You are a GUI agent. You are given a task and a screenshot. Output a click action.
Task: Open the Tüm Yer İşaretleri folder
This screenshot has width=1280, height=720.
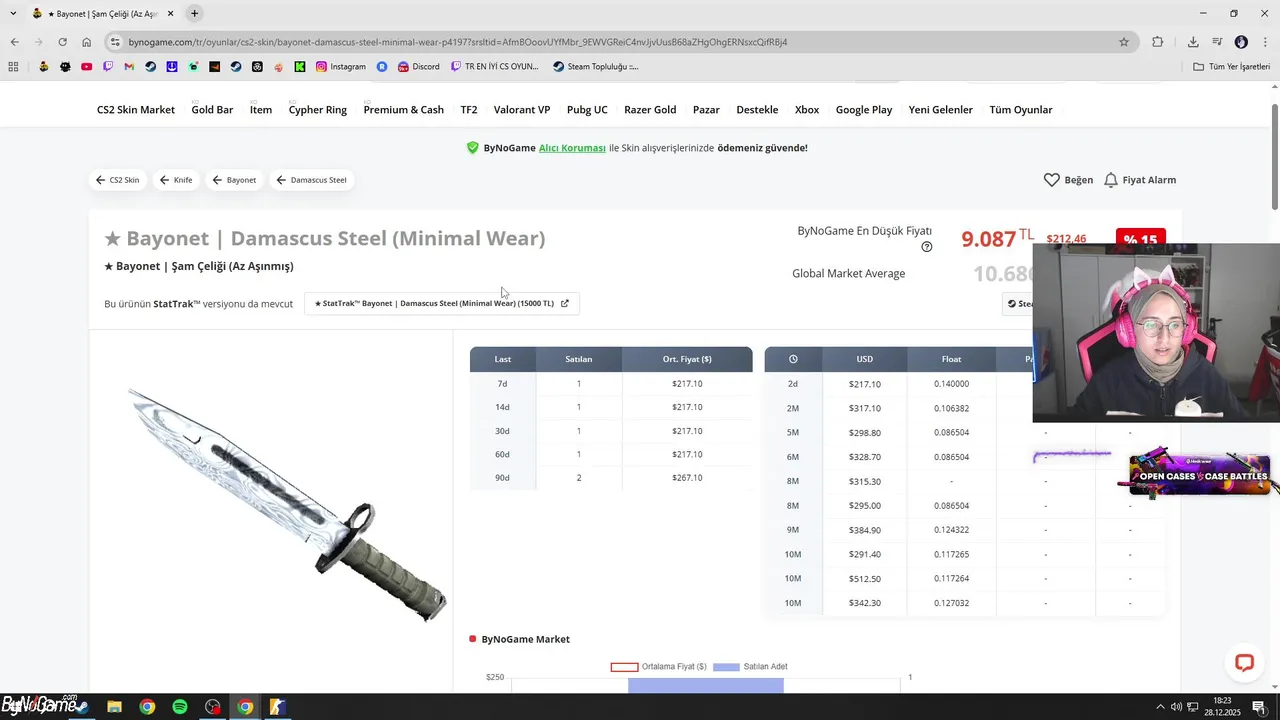(1231, 67)
